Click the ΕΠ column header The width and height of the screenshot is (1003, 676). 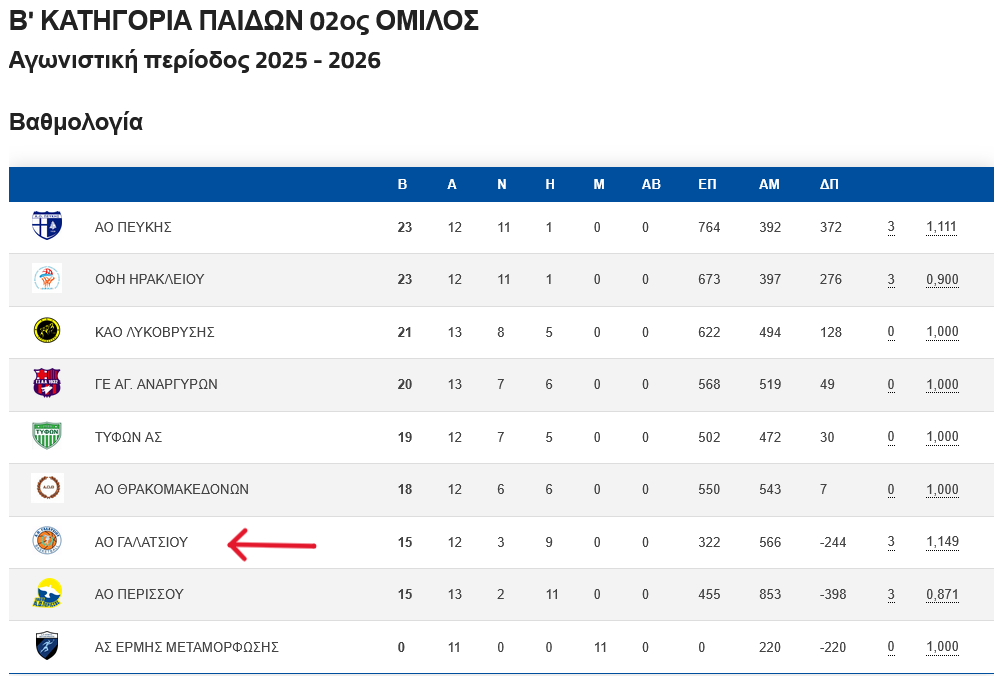pos(707,184)
